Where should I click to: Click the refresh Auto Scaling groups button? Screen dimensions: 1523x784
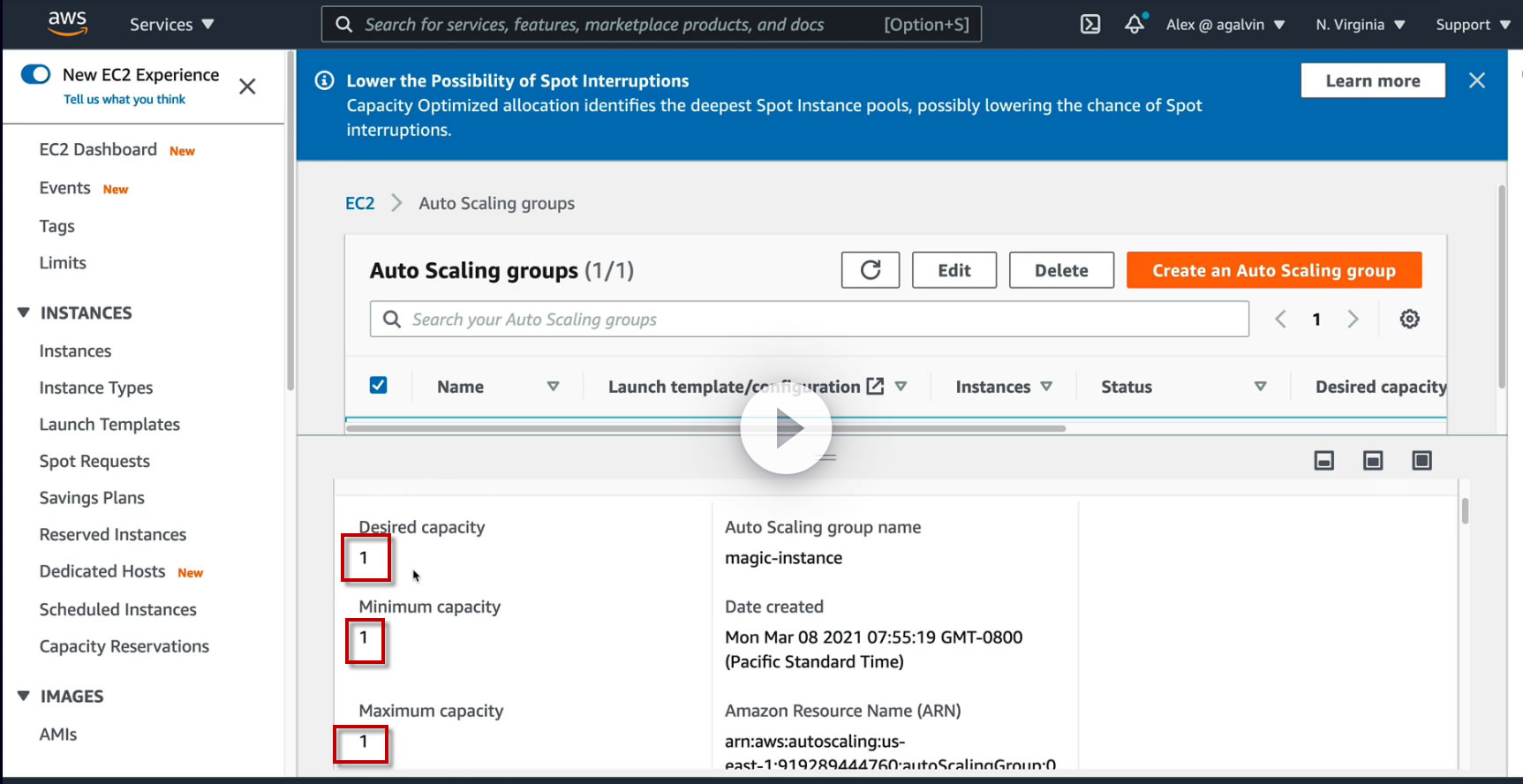870,270
